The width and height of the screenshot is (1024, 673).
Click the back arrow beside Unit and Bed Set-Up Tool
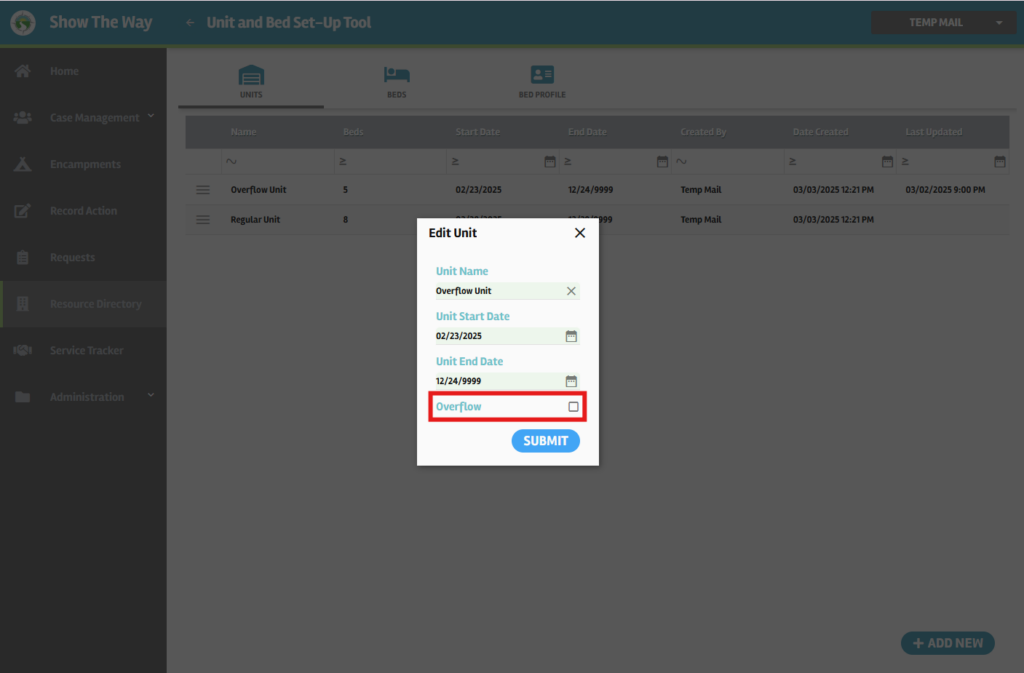pos(189,21)
